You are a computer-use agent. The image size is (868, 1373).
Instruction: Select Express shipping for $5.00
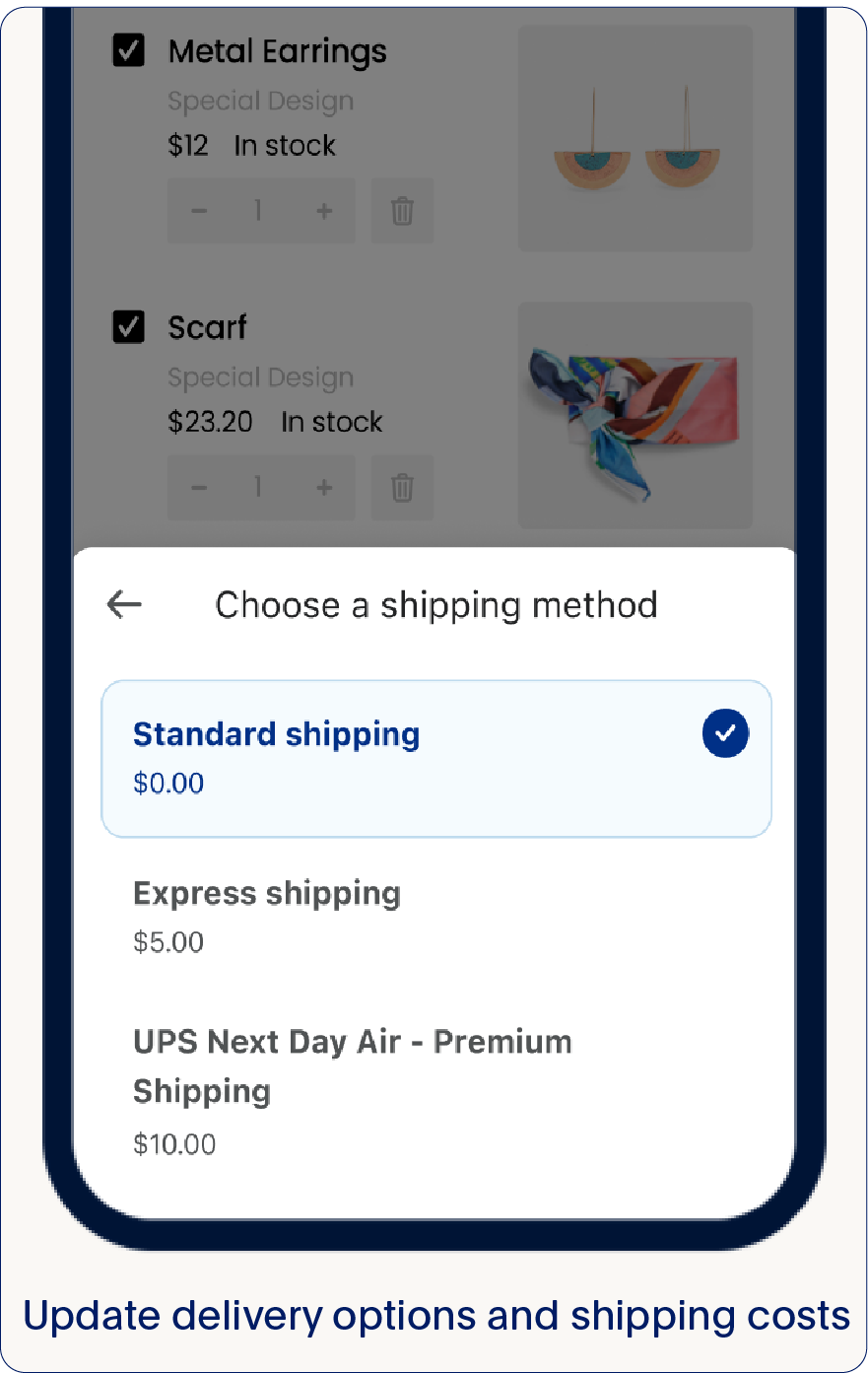tap(267, 915)
